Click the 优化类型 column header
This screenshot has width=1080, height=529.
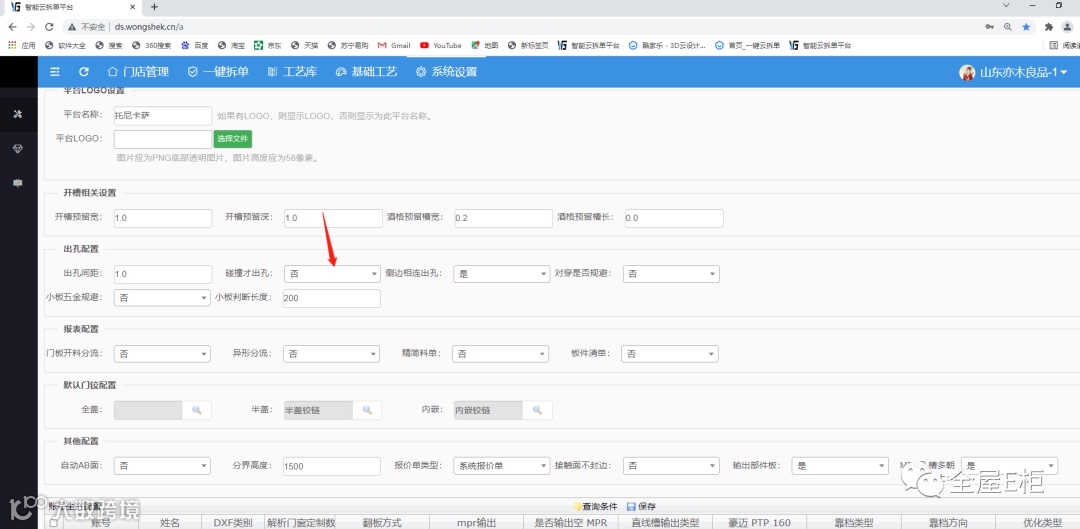1043,523
